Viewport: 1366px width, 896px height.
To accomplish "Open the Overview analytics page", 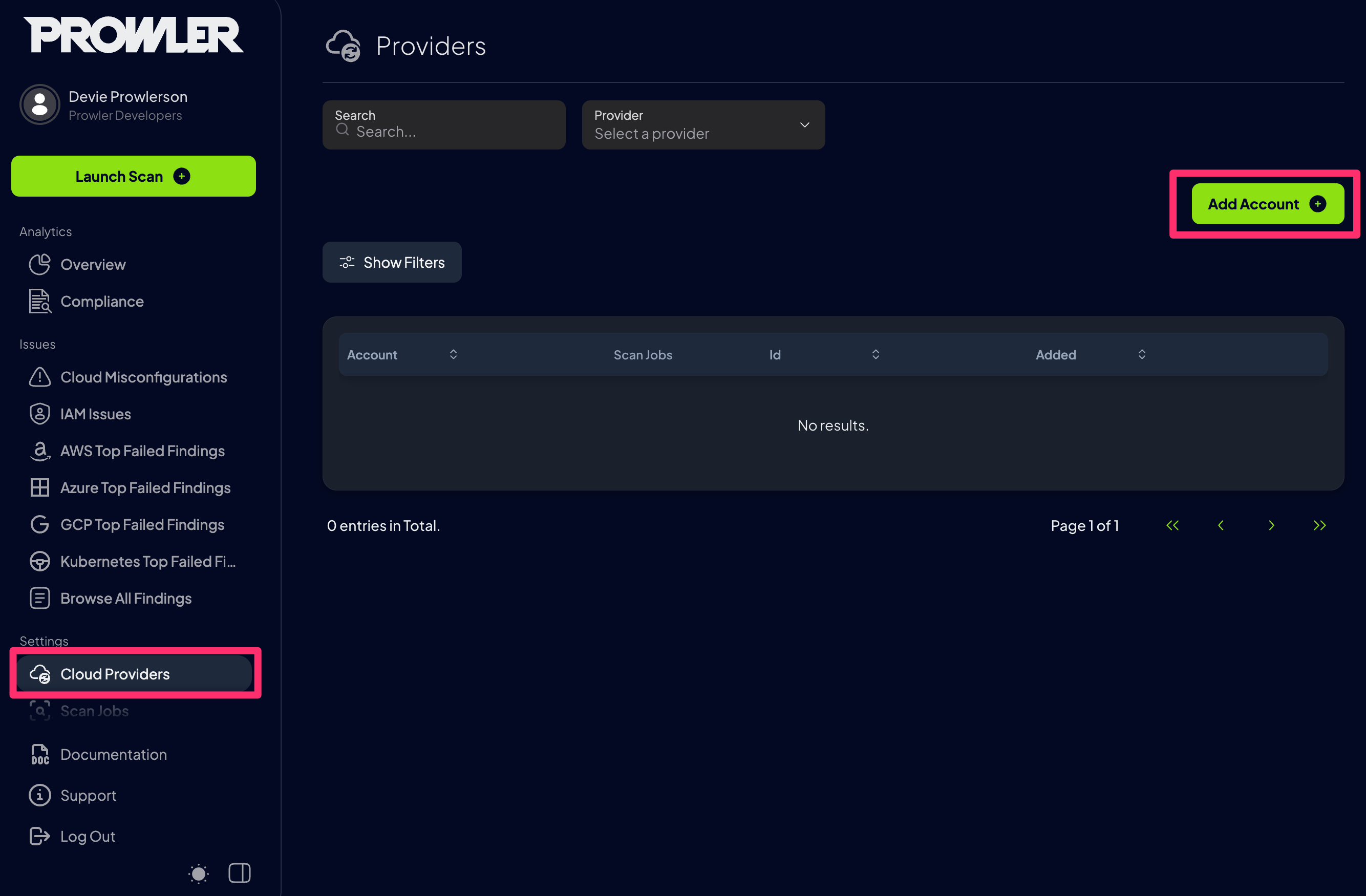I will pos(92,264).
